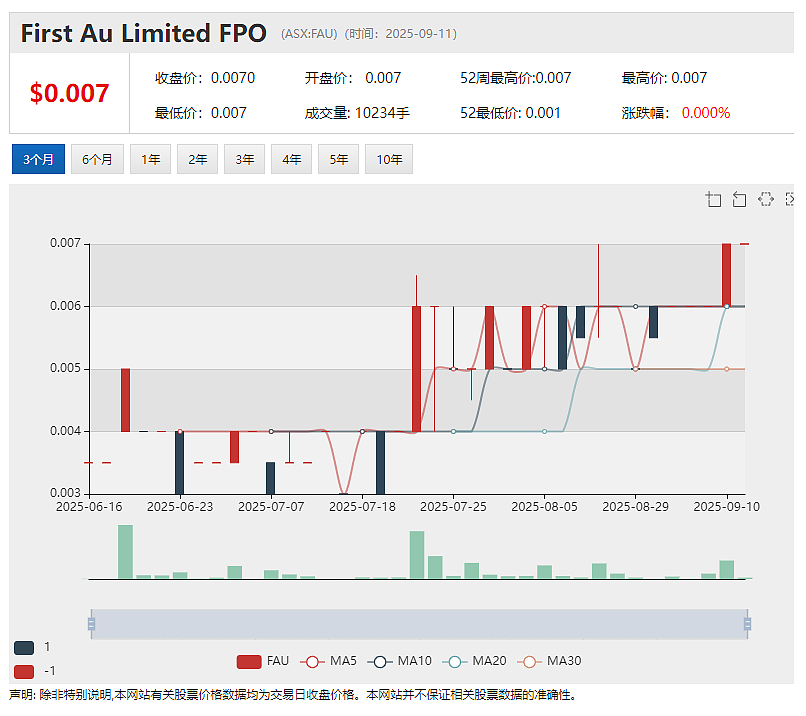806x716 pixels.
Task: Activate the area zoom tool icon
Action: [x=713, y=199]
